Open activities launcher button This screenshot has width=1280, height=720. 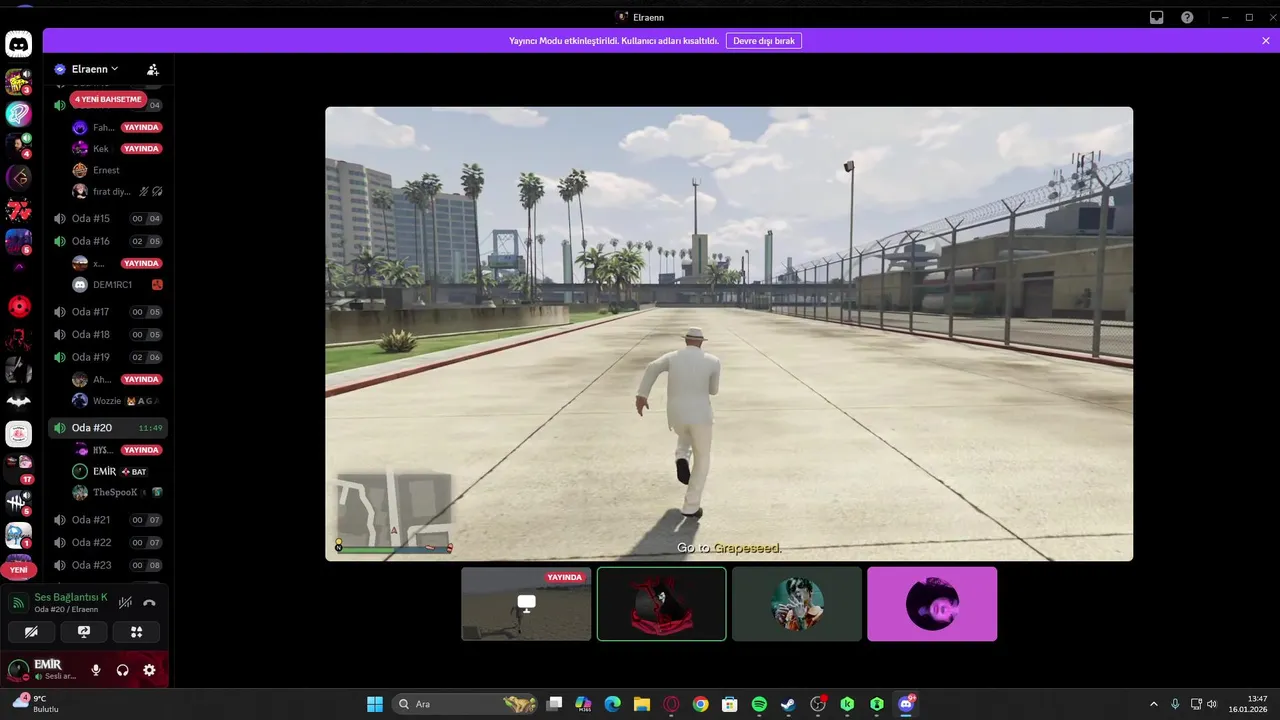tap(137, 632)
